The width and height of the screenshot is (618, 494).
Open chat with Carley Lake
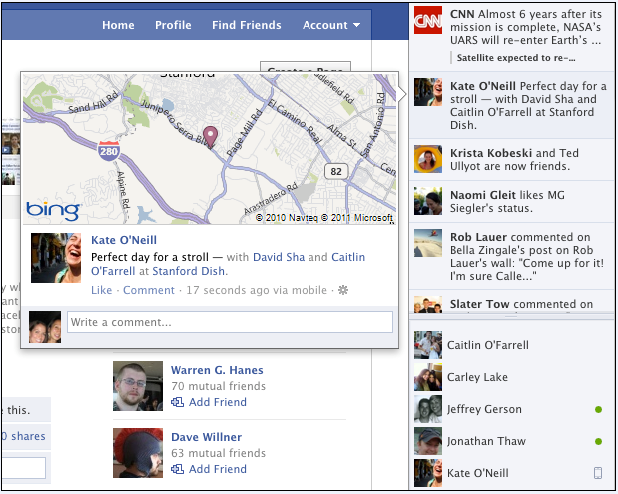[512, 377]
